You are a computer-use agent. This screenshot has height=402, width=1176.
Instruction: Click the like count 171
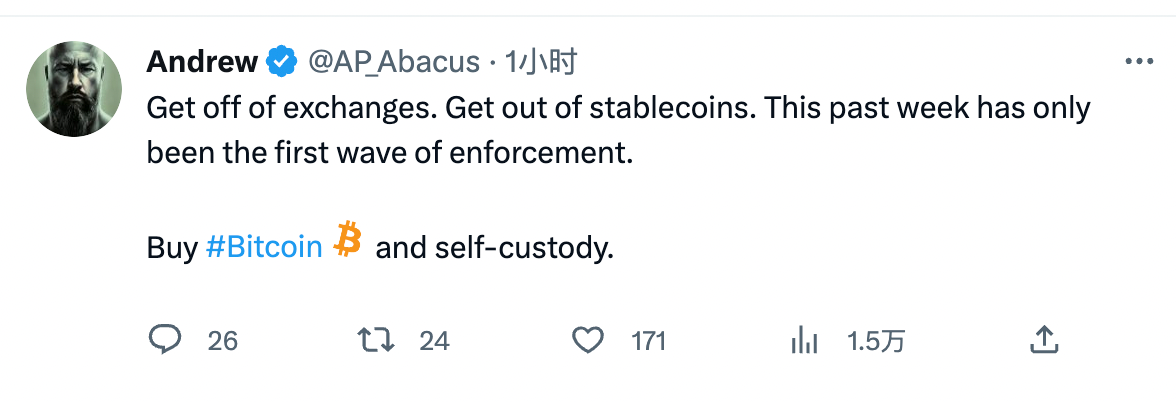coord(649,341)
